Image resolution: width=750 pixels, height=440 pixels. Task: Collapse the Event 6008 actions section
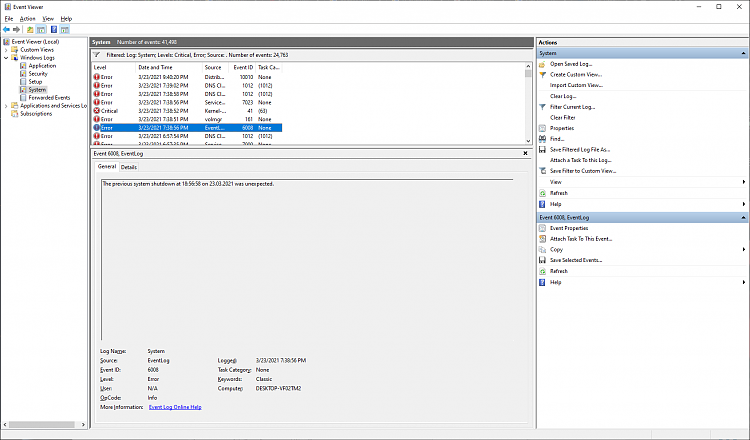[743, 218]
